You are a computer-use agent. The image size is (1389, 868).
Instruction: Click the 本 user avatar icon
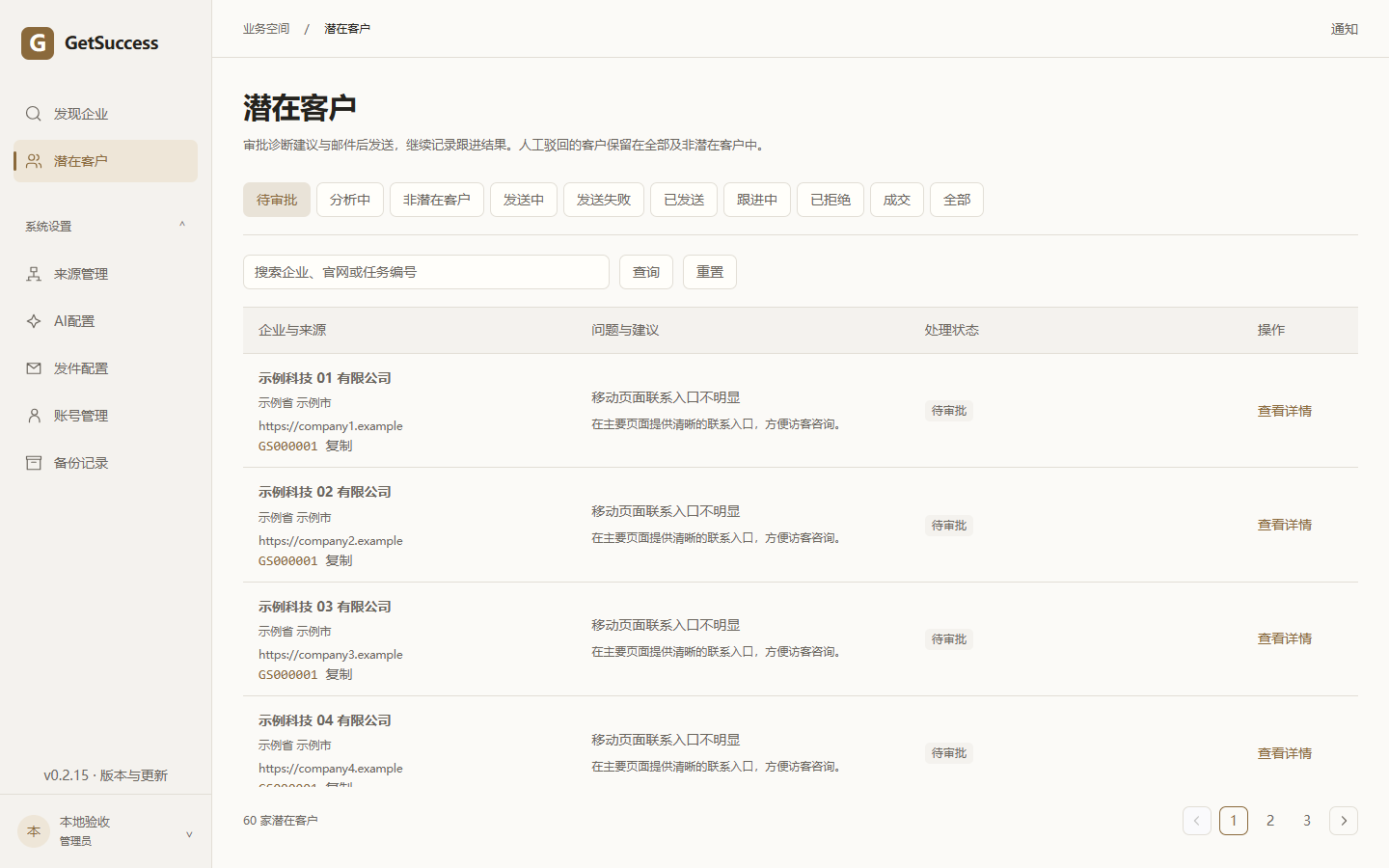34,831
